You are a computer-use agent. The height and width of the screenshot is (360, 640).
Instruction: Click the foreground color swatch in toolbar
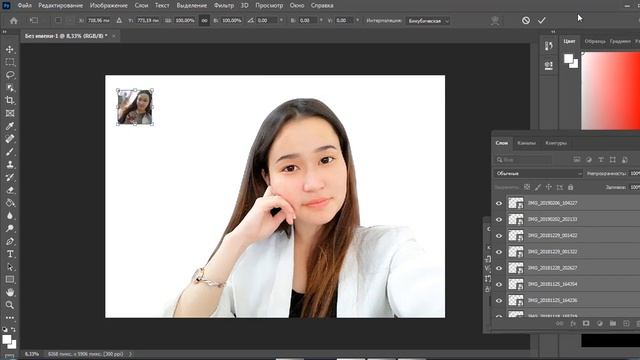pos(7,340)
